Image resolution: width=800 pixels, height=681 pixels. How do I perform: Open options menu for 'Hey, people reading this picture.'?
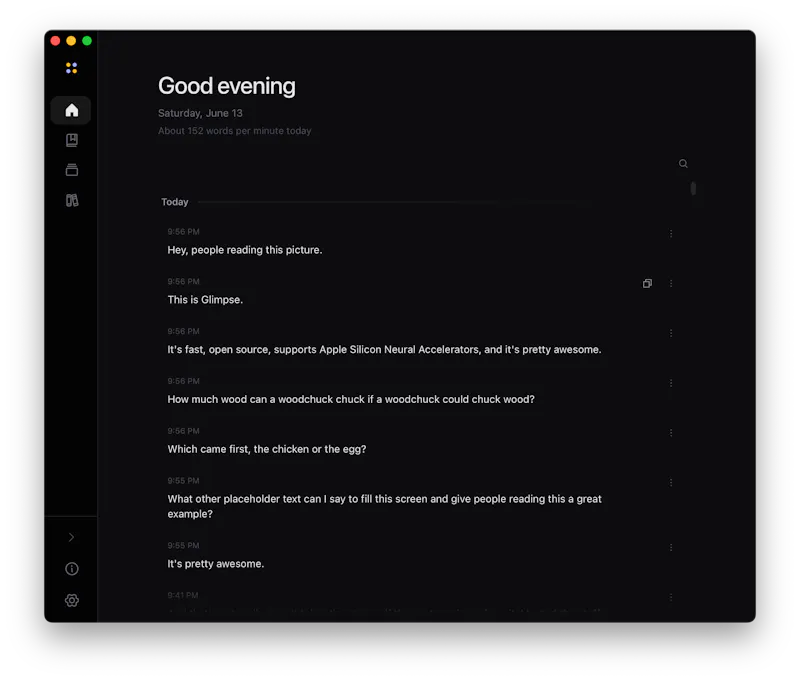tap(671, 234)
